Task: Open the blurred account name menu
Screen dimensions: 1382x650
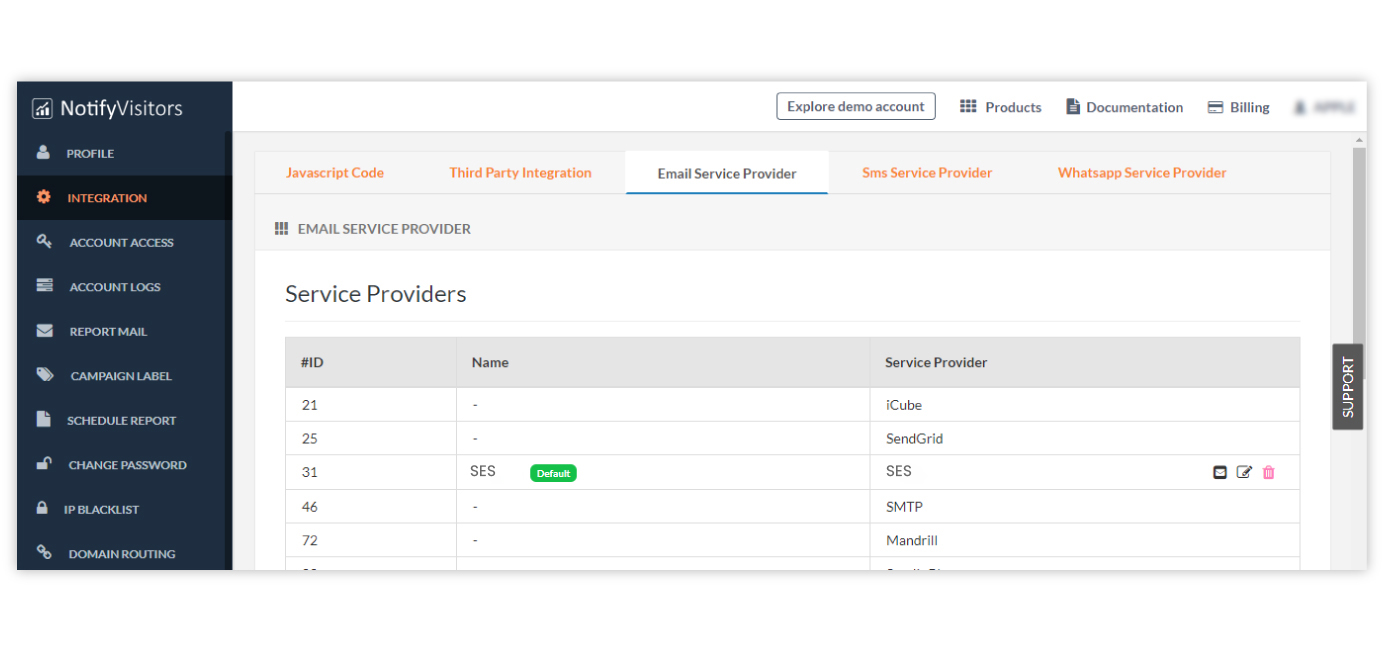Action: tap(1325, 107)
